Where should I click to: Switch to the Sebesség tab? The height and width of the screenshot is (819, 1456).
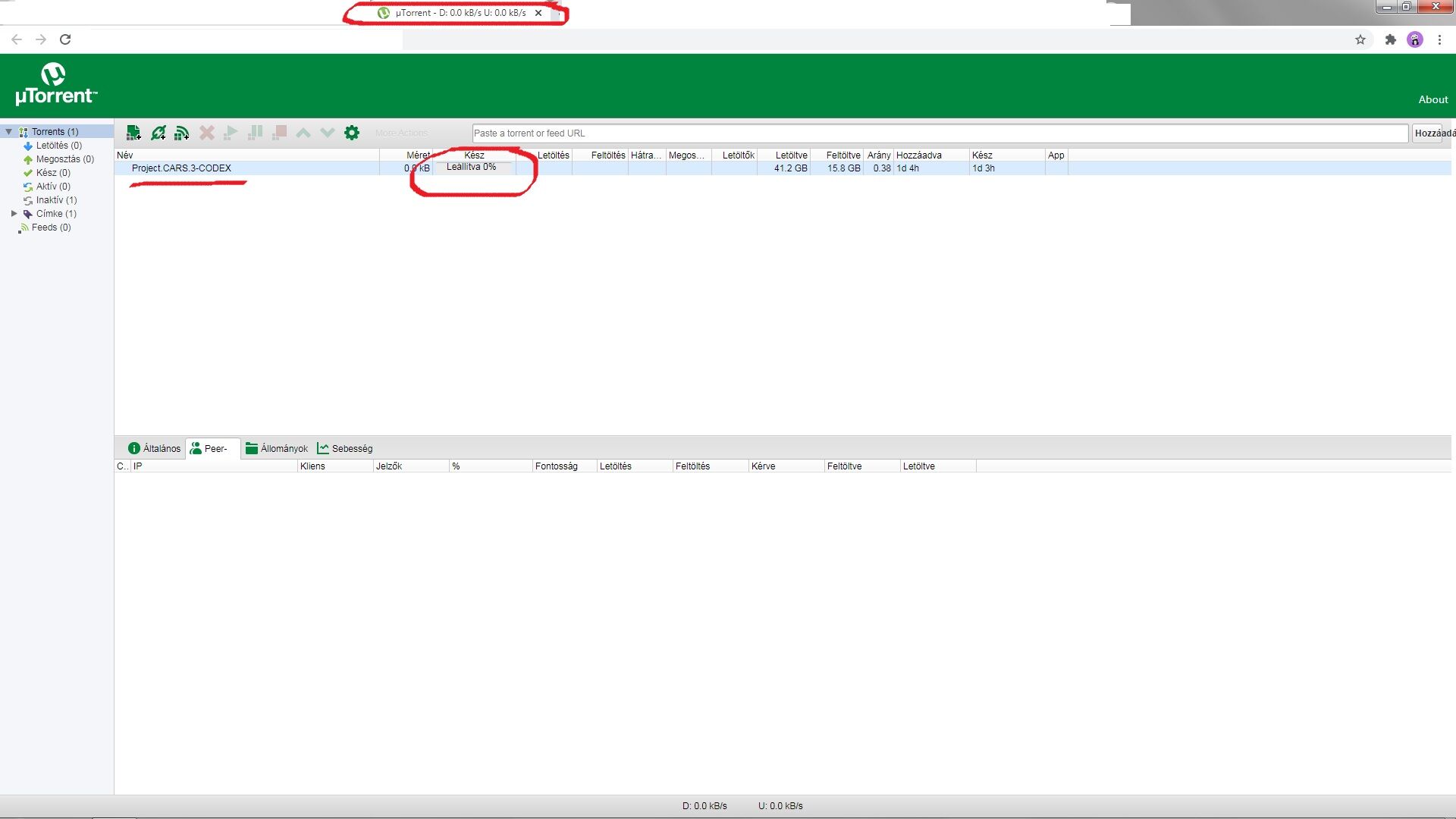[x=345, y=448]
